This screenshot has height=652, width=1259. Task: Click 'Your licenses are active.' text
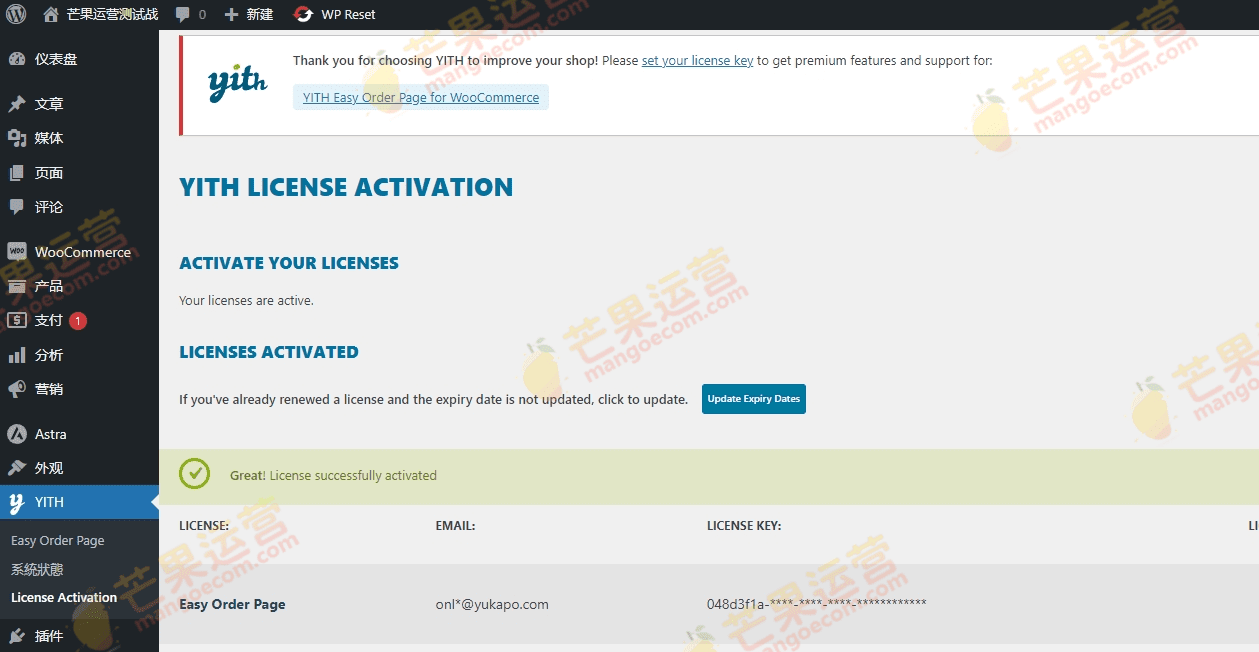click(x=246, y=300)
